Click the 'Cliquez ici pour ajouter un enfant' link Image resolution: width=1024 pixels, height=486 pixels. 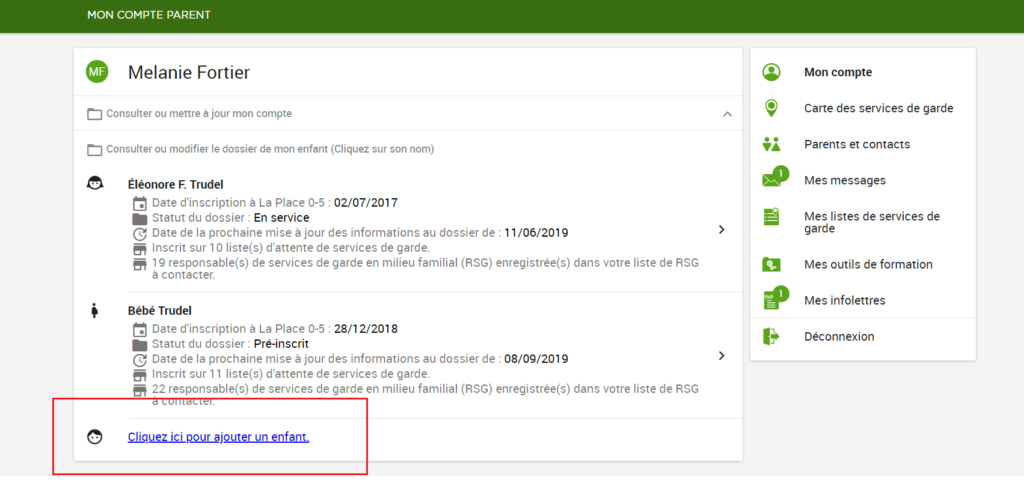218,437
